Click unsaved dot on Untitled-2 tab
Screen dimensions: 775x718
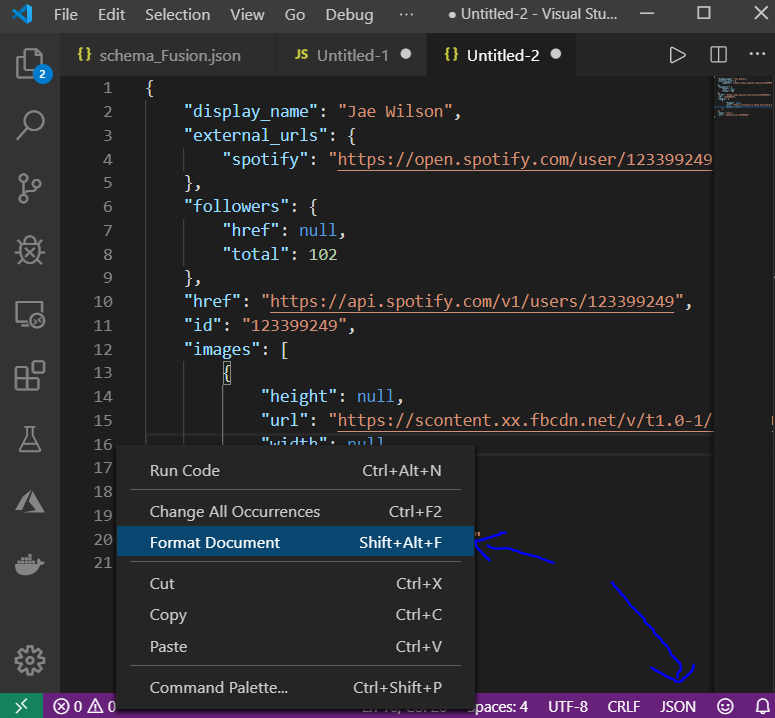click(556, 54)
